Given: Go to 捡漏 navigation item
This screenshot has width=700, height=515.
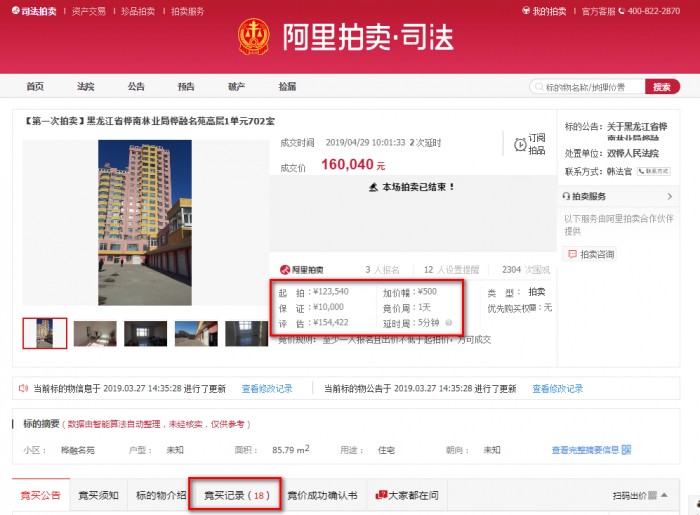Looking at the screenshot, I should (x=287, y=87).
